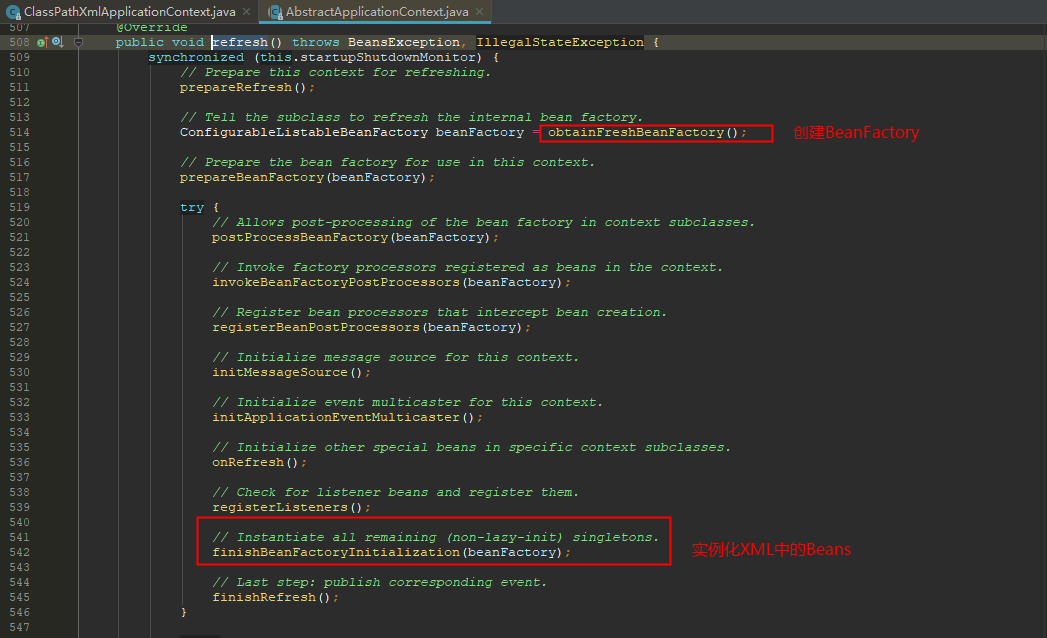Screen dimensions: 1047x638
Task: Click line number 519 in gutter
Action: 19,207
